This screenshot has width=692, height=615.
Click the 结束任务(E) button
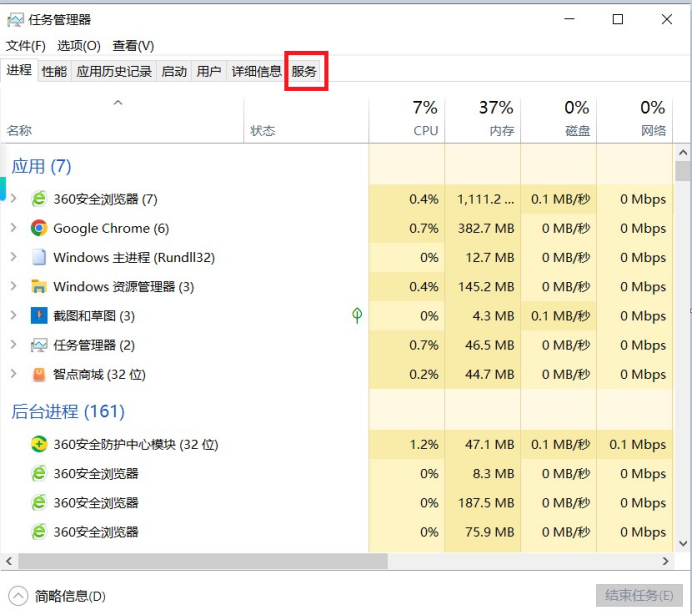pos(639,596)
